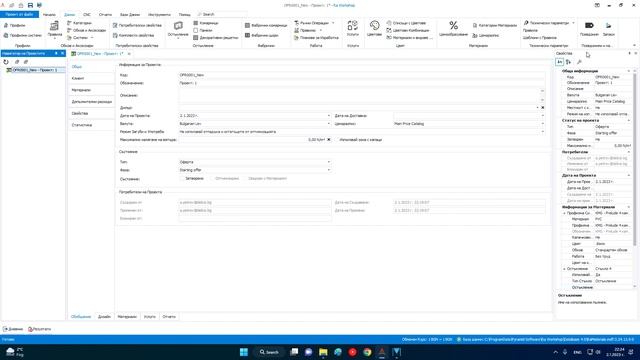Clear the Максимално налягане value
This screenshot has width=640, height=360.
point(329,140)
